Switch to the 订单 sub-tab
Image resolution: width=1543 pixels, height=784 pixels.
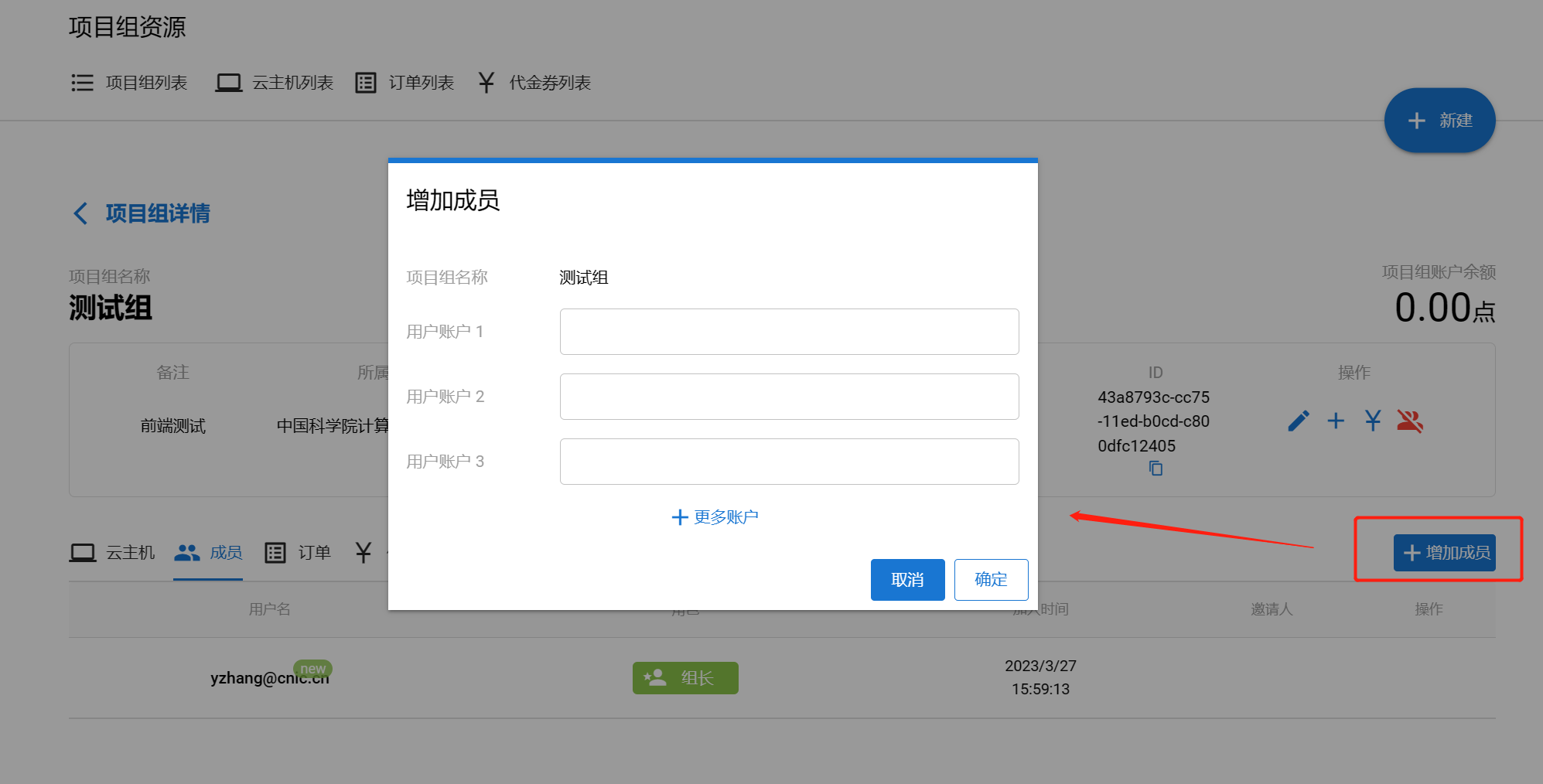click(298, 553)
